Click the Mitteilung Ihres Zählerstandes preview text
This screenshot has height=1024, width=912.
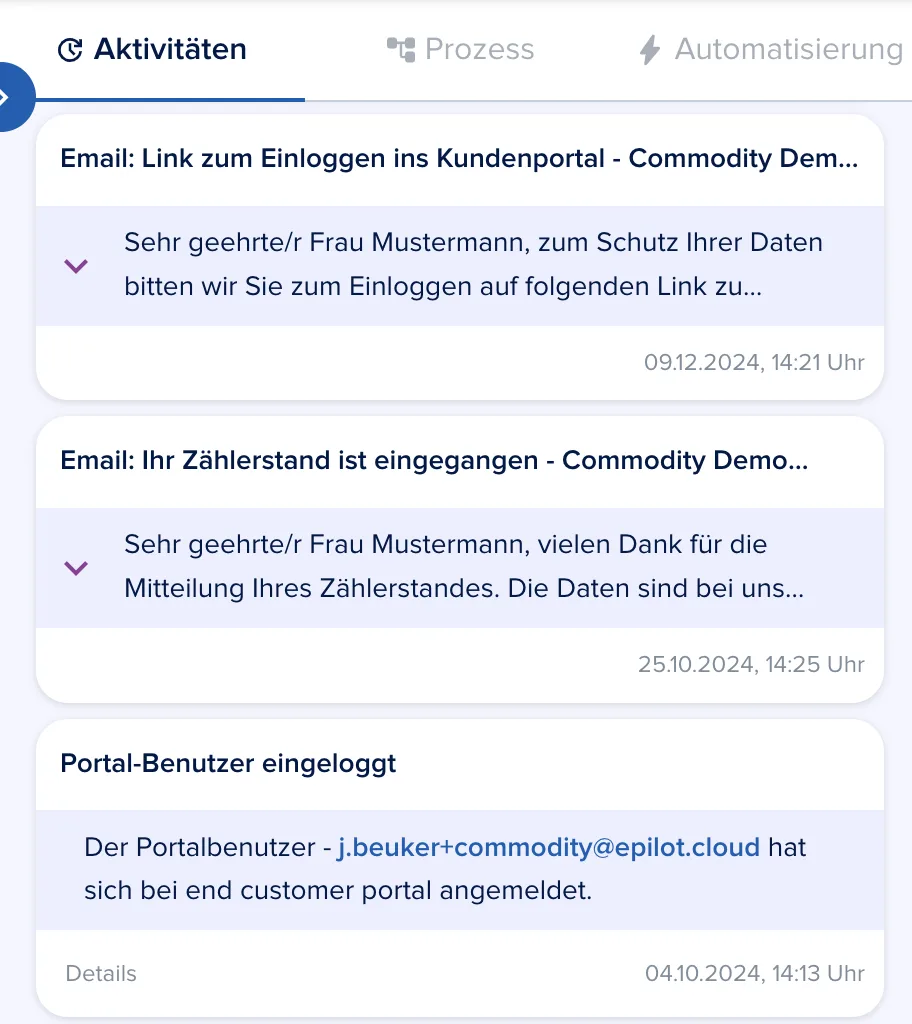[464, 566]
